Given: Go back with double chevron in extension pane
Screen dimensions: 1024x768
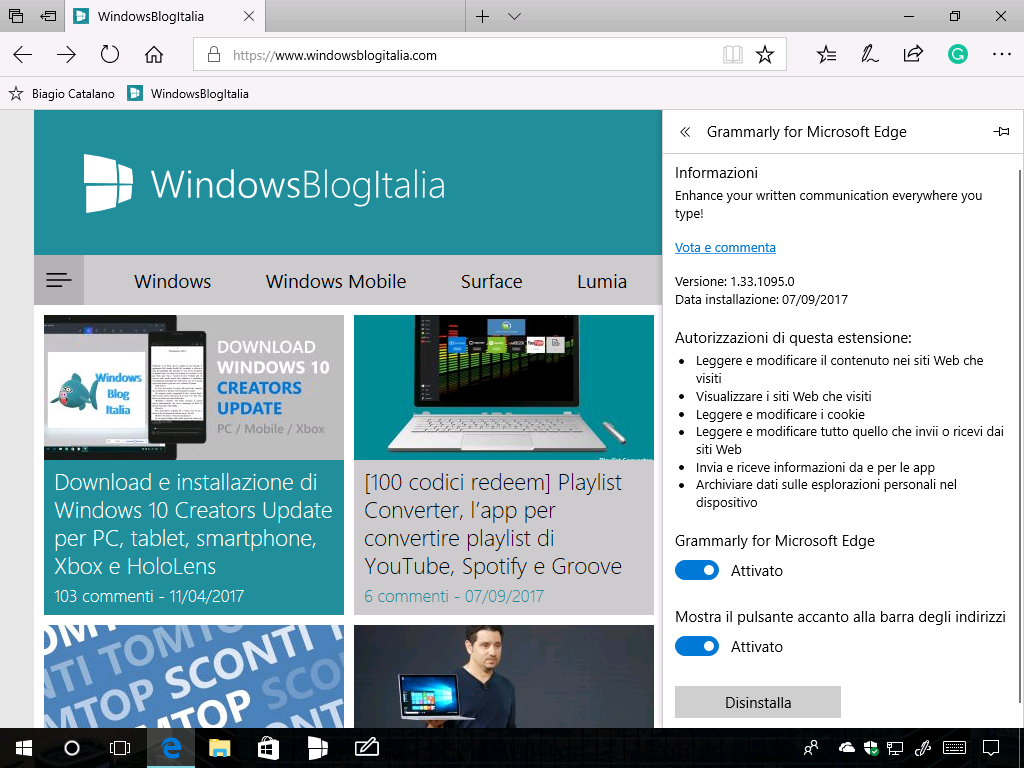Looking at the screenshot, I should [x=685, y=132].
